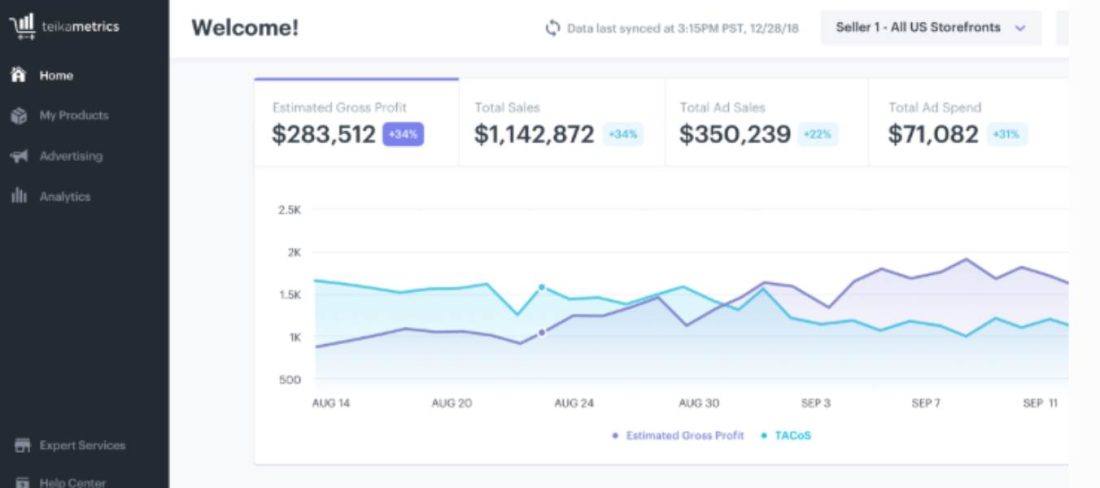Toggle Estimated Gross Profit legend series
The height and width of the screenshot is (488, 1100).
(678, 435)
